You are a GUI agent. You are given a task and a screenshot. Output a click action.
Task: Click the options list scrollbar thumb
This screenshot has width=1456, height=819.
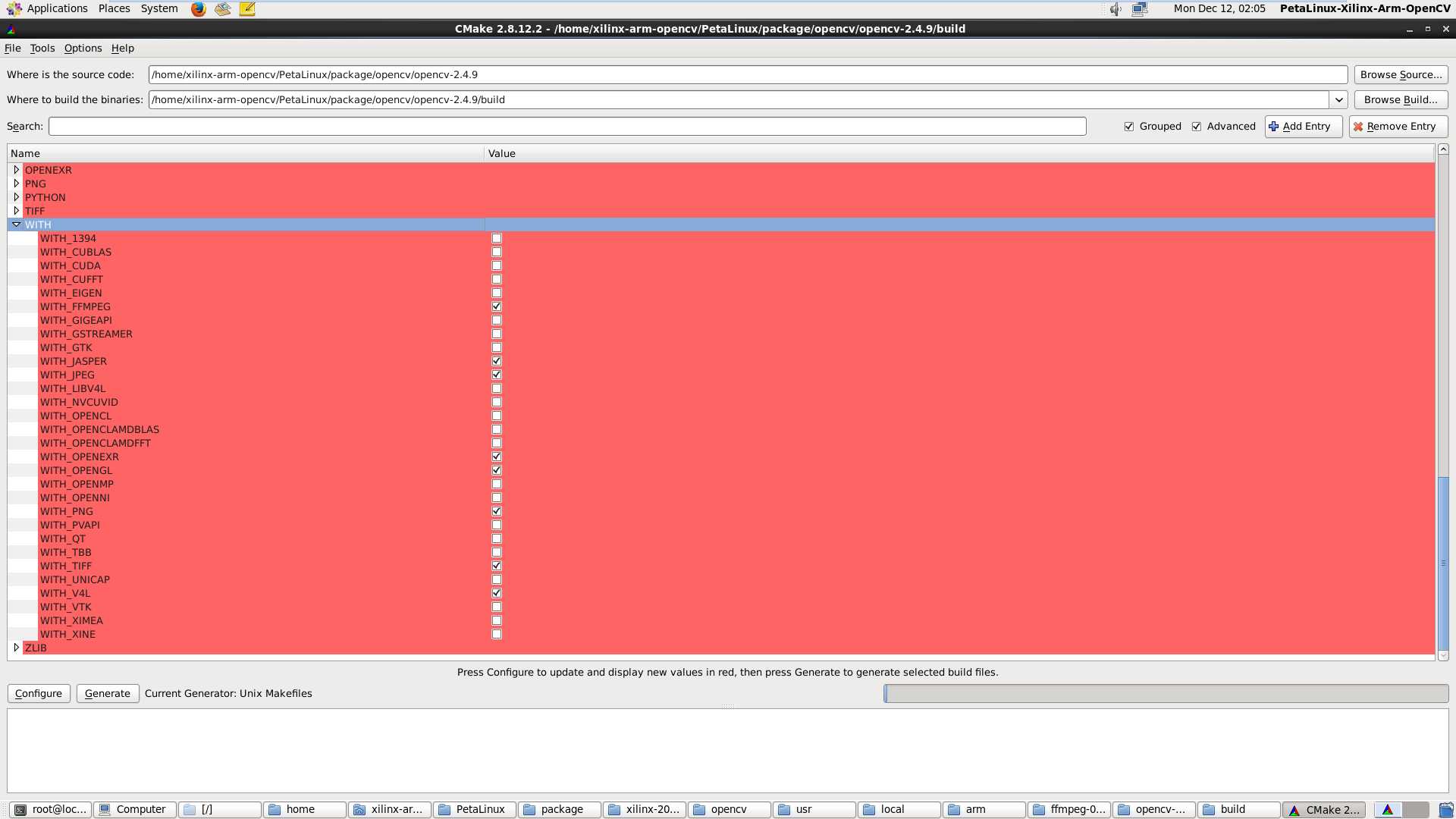(1443, 563)
